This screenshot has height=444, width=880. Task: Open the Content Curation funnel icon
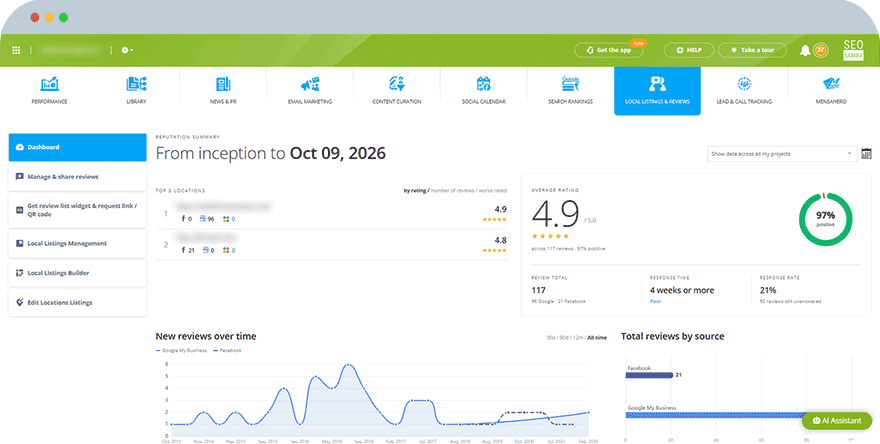(397, 84)
